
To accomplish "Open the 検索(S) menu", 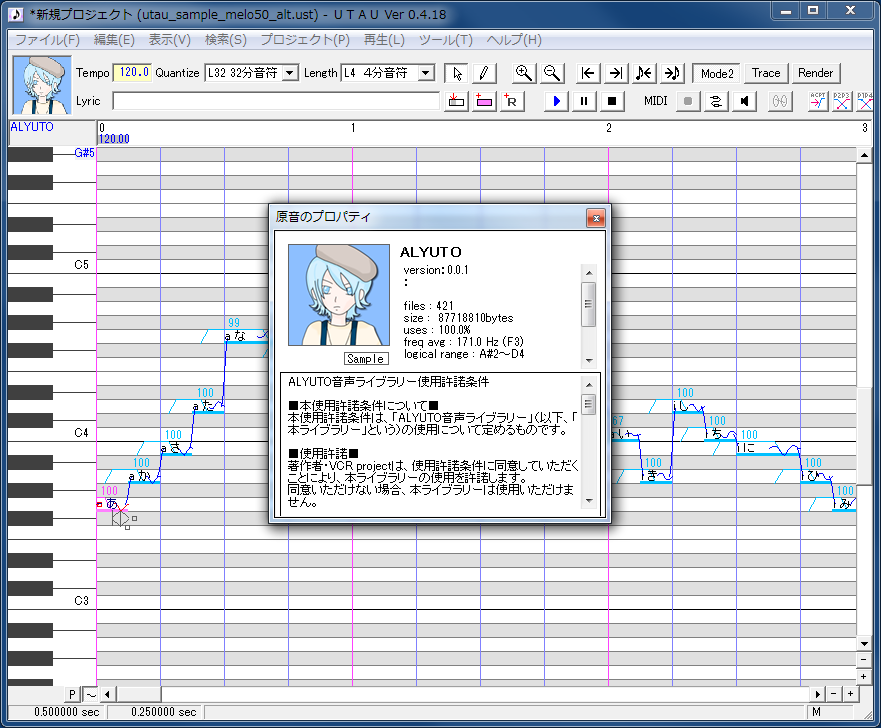I will pyautogui.click(x=225, y=40).
